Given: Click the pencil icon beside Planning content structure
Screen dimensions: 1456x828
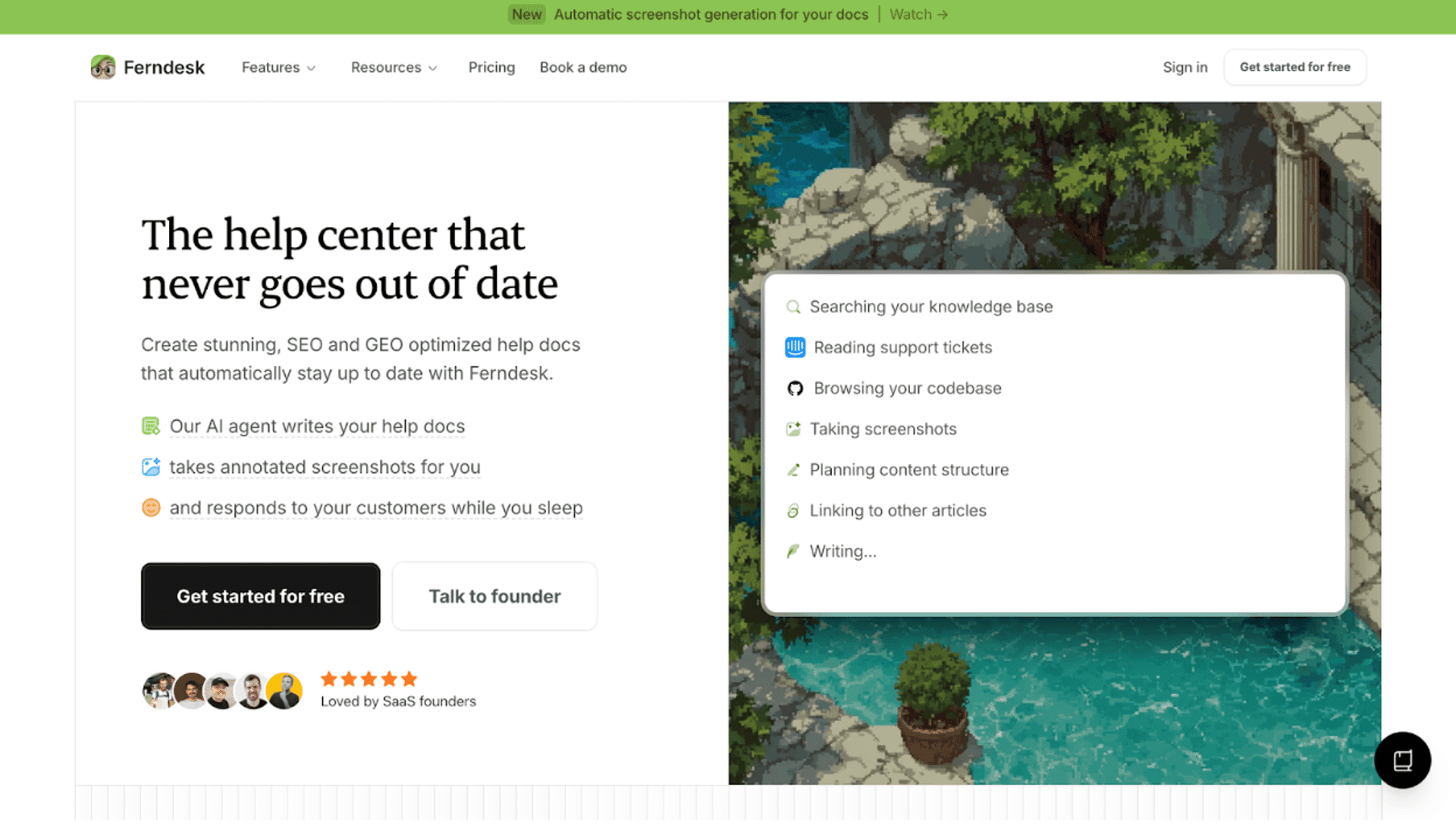Looking at the screenshot, I should [793, 470].
